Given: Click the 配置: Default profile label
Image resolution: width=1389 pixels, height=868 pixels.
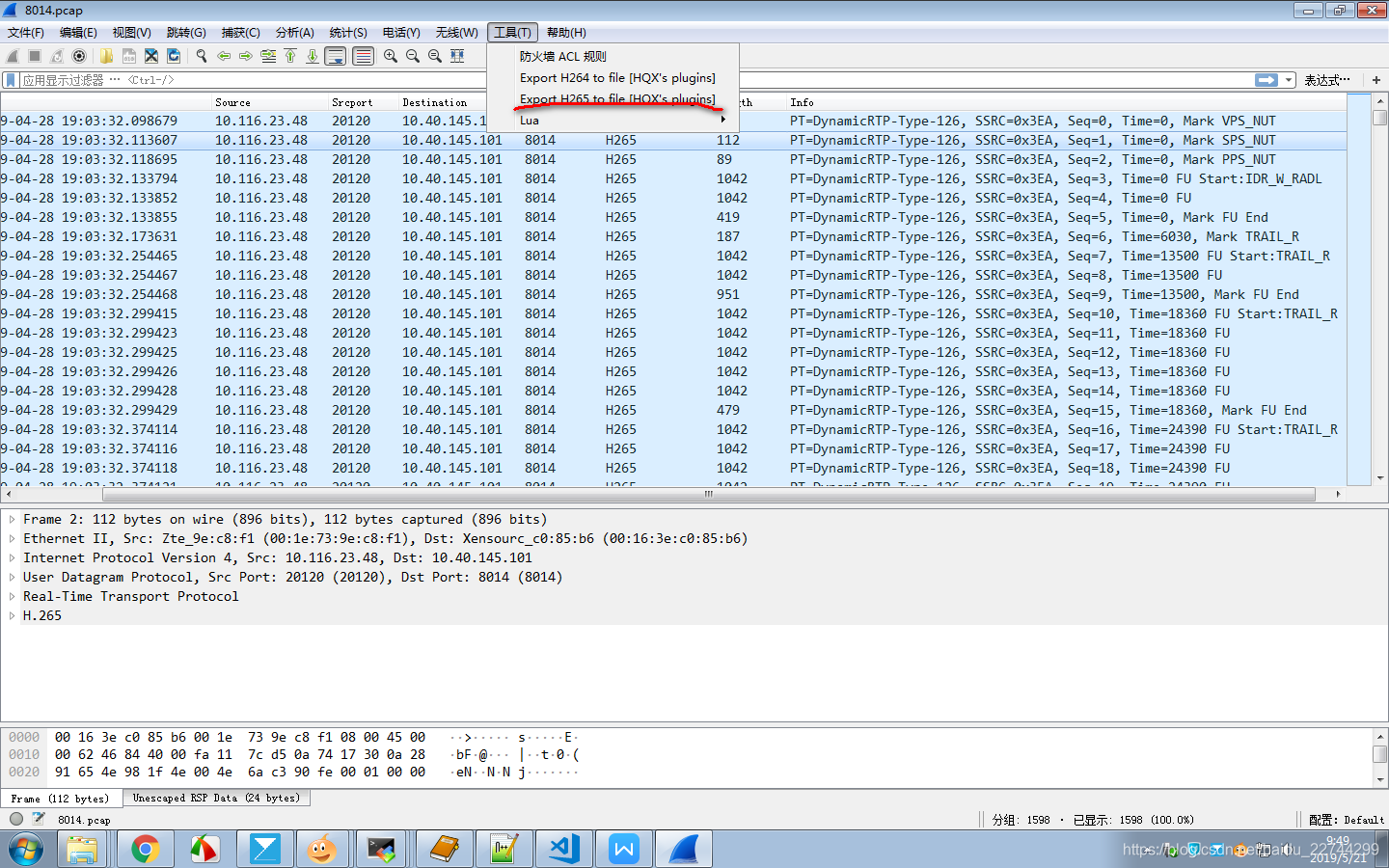Looking at the screenshot, I should pyautogui.click(x=1347, y=820).
